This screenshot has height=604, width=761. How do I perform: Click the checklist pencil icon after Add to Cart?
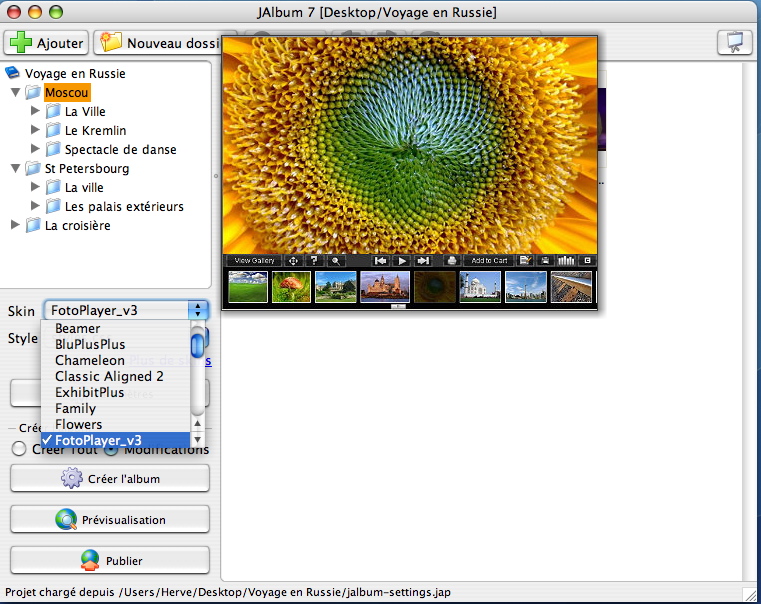point(525,261)
